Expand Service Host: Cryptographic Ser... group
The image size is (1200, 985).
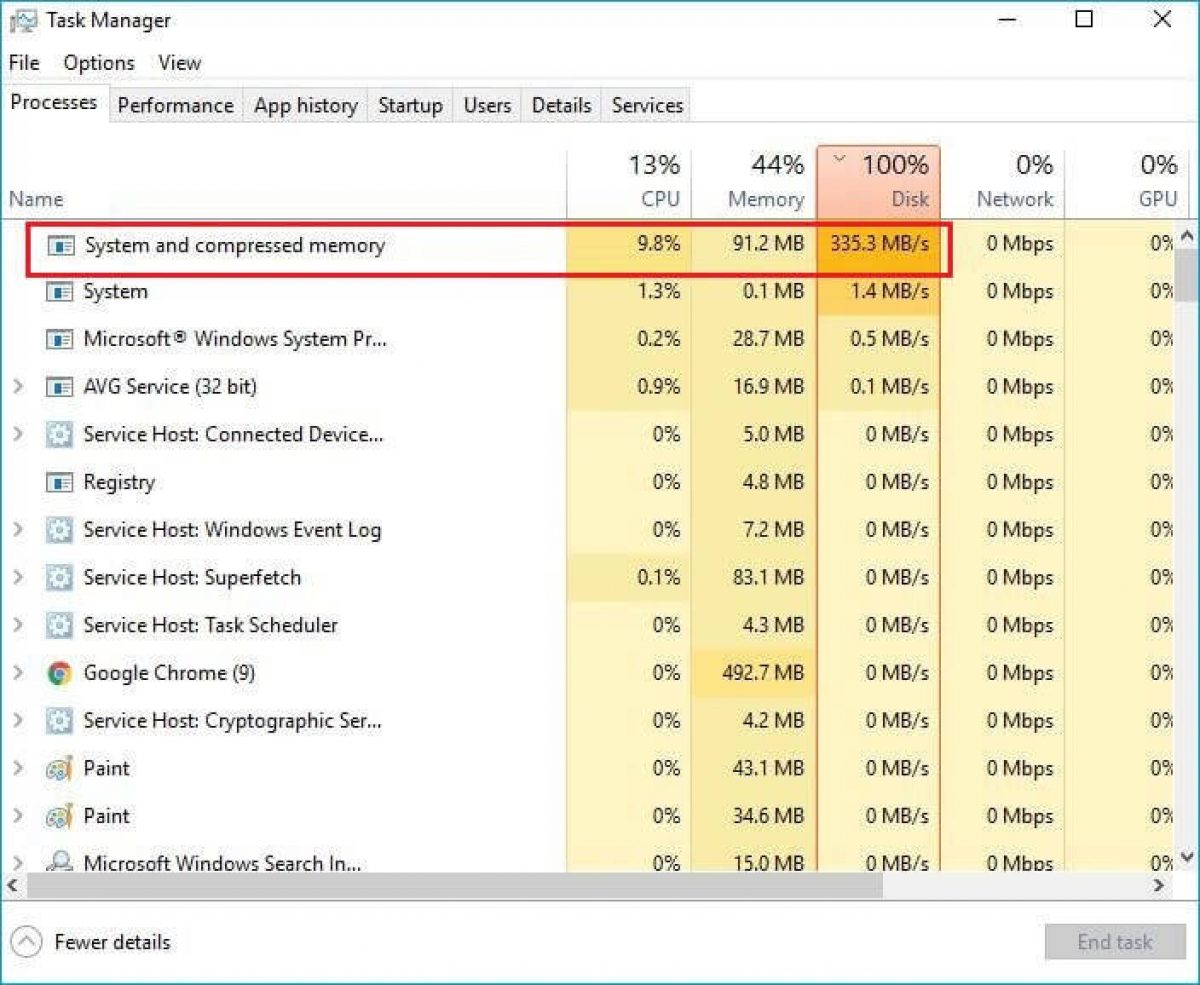coord(17,721)
